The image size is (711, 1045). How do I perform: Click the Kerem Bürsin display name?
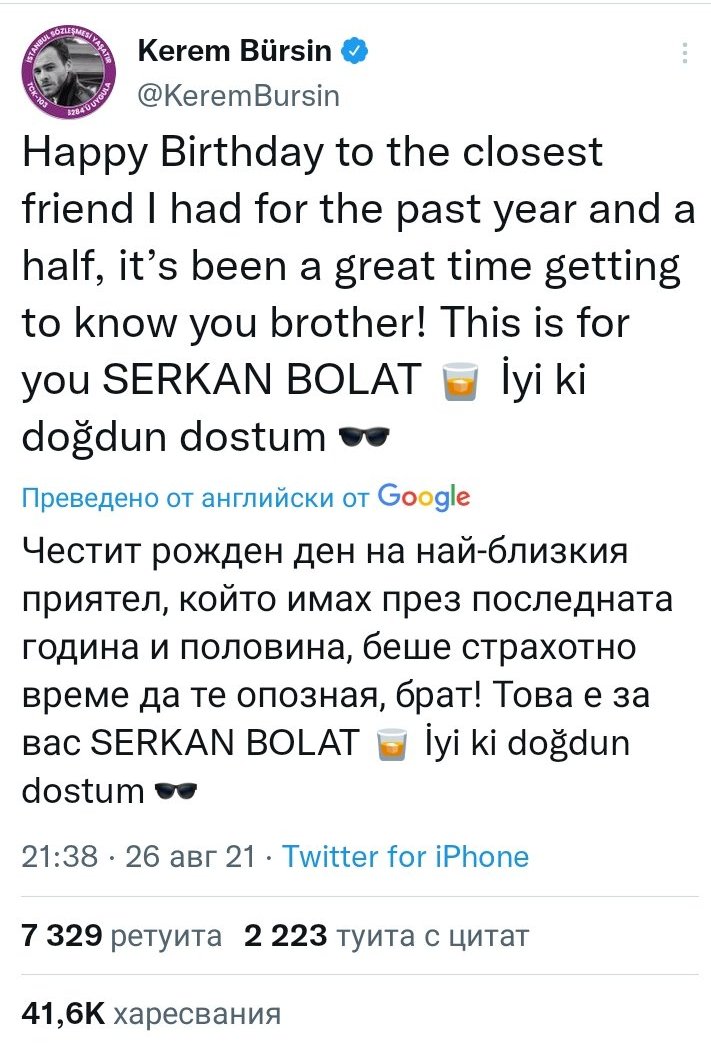(237, 51)
